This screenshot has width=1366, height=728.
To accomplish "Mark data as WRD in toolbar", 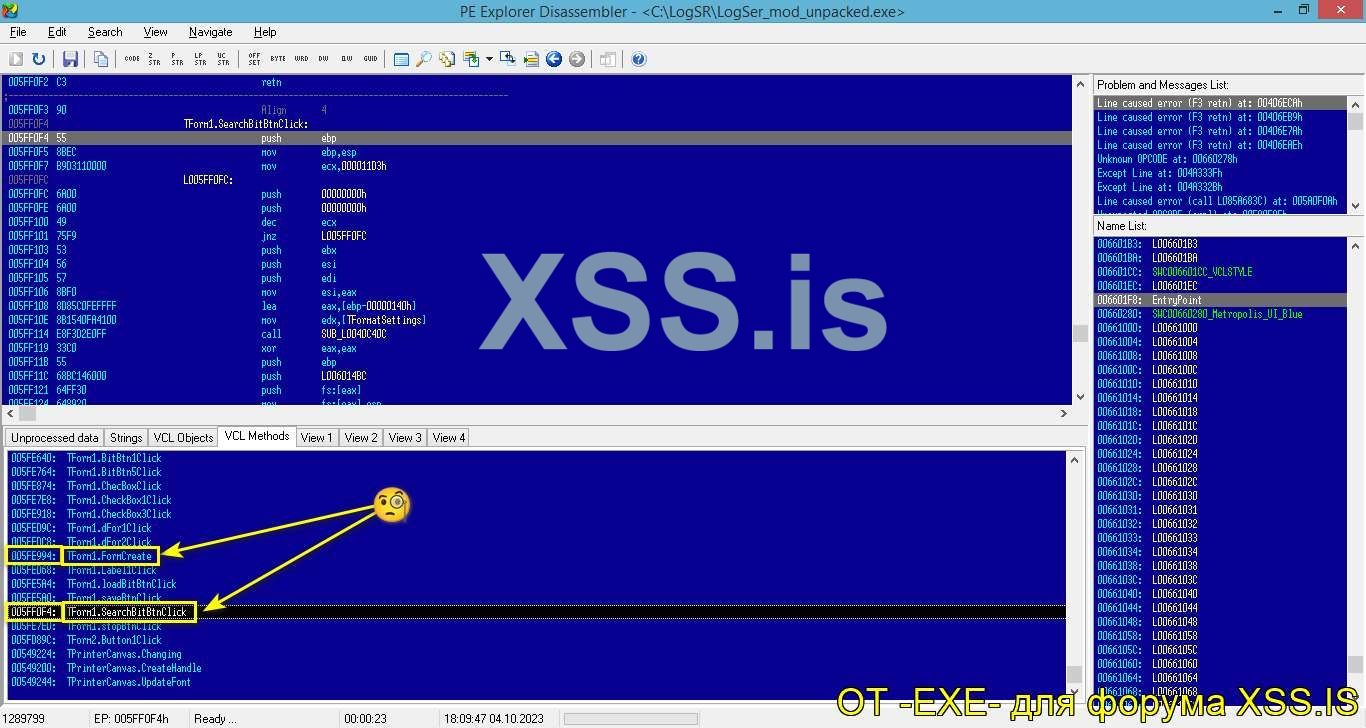I will tap(301, 59).
